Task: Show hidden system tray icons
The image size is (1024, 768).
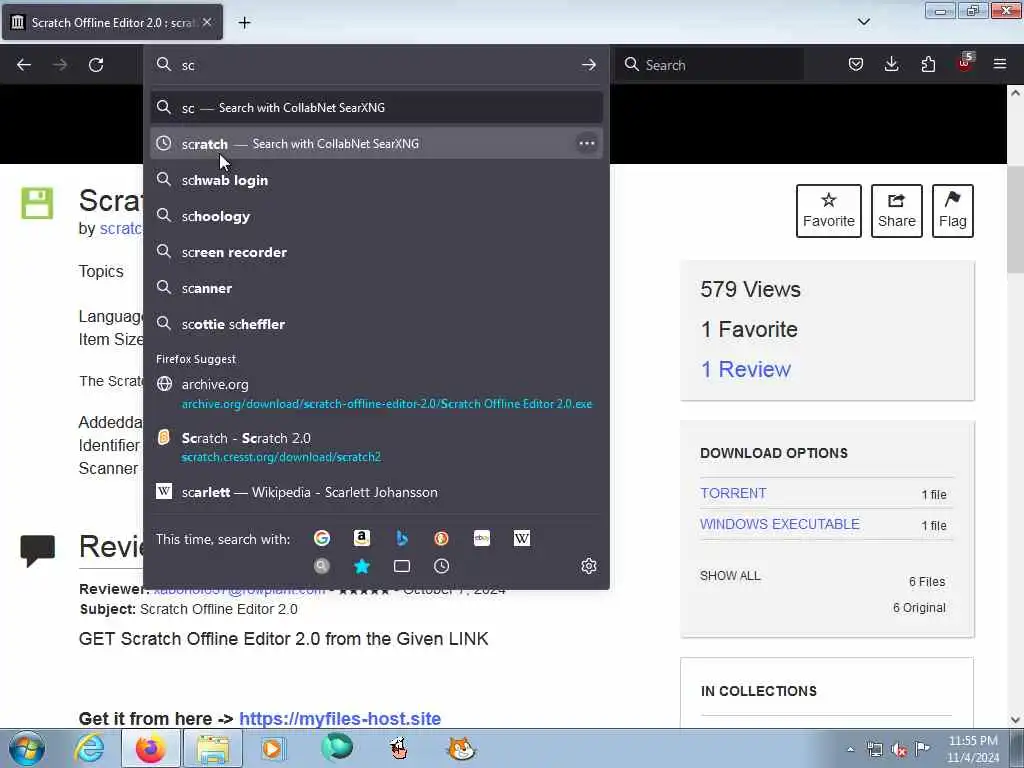Action: pos(850,749)
